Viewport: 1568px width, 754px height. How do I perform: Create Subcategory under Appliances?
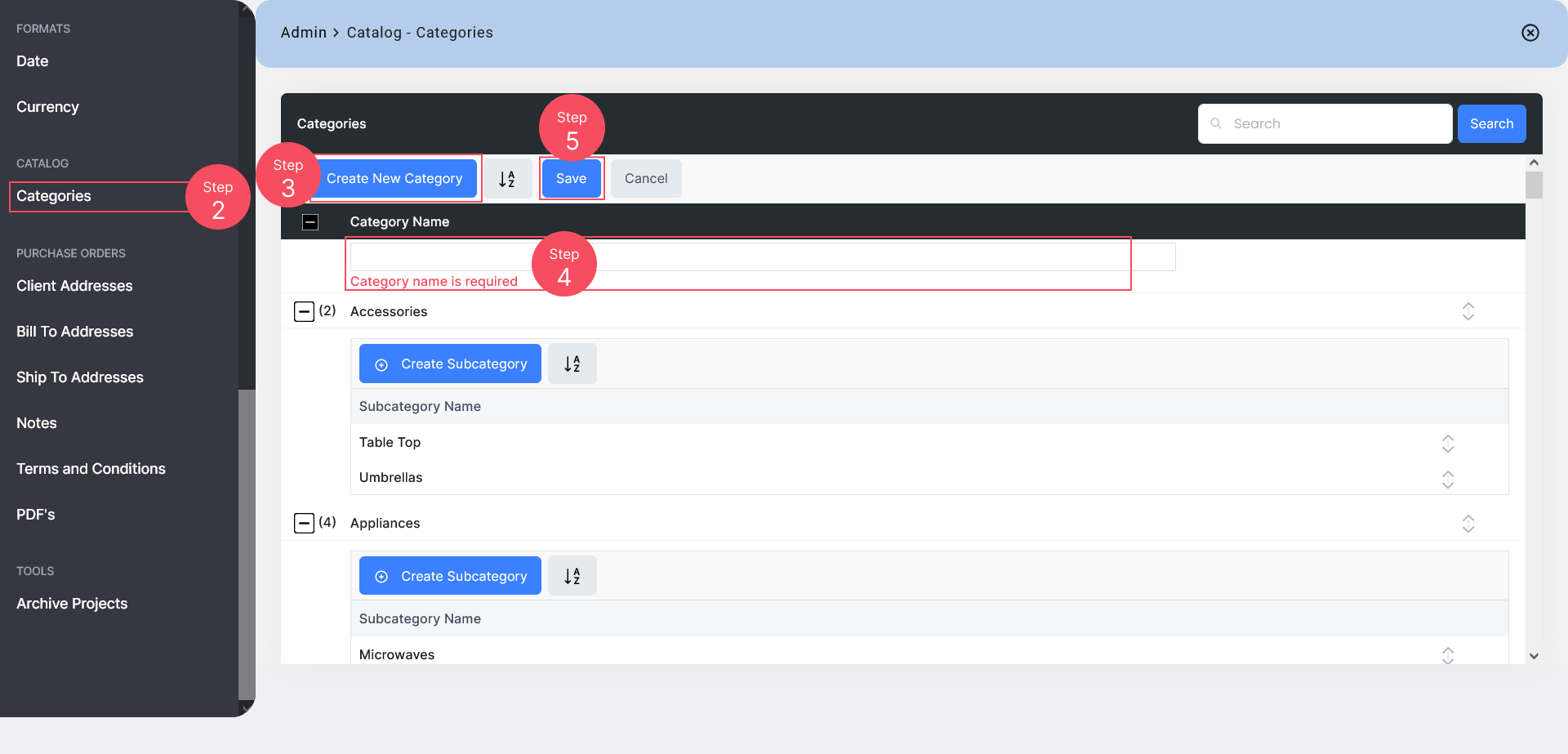tap(450, 577)
